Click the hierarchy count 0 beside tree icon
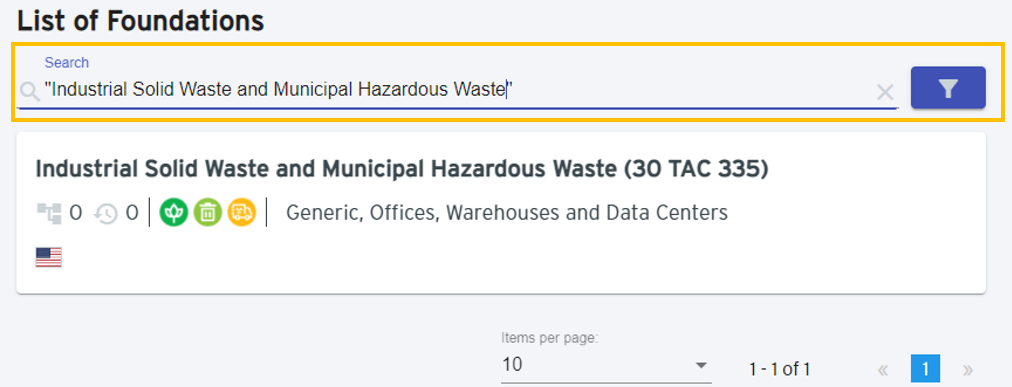 pos(76,213)
